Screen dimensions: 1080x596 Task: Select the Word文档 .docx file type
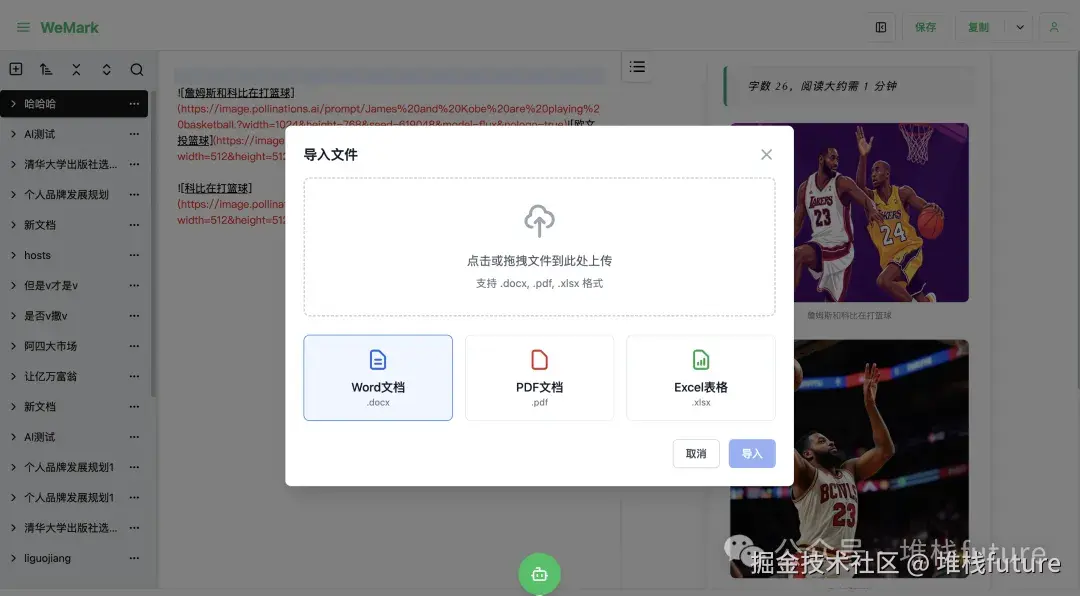[378, 377]
